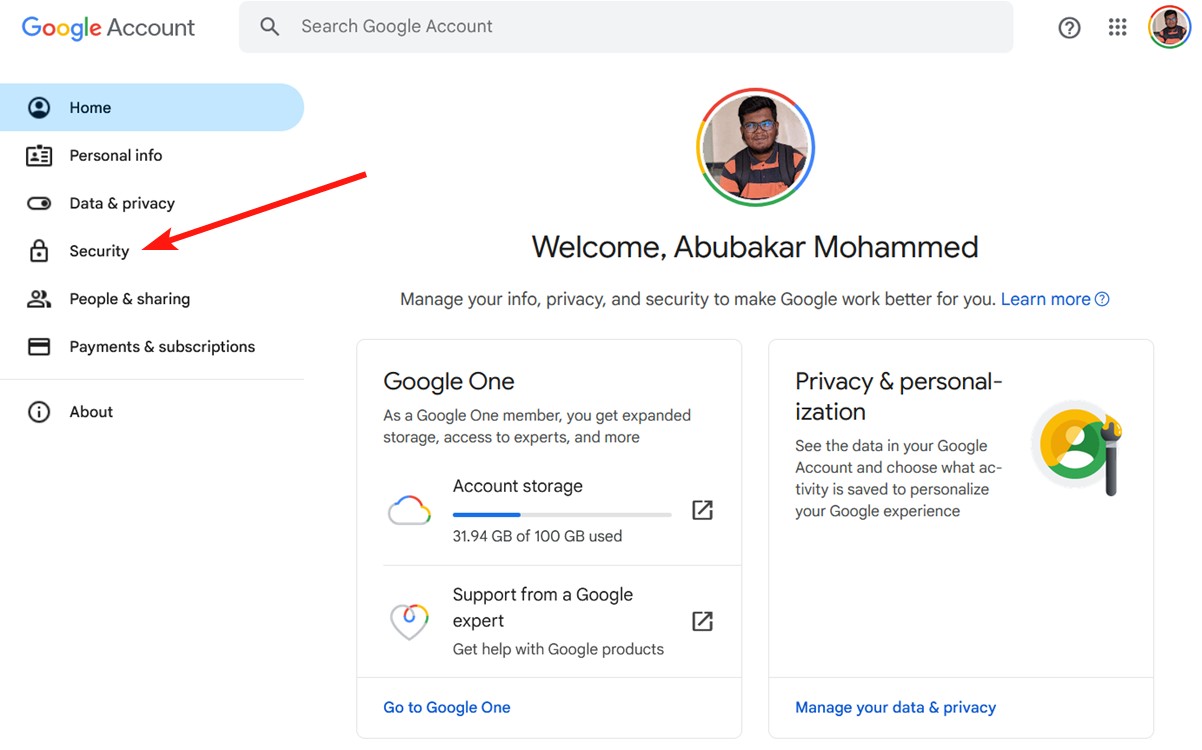Screen dimensions: 1202x750
Task: Click the Search Google Account field
Action: click(397, 26)
